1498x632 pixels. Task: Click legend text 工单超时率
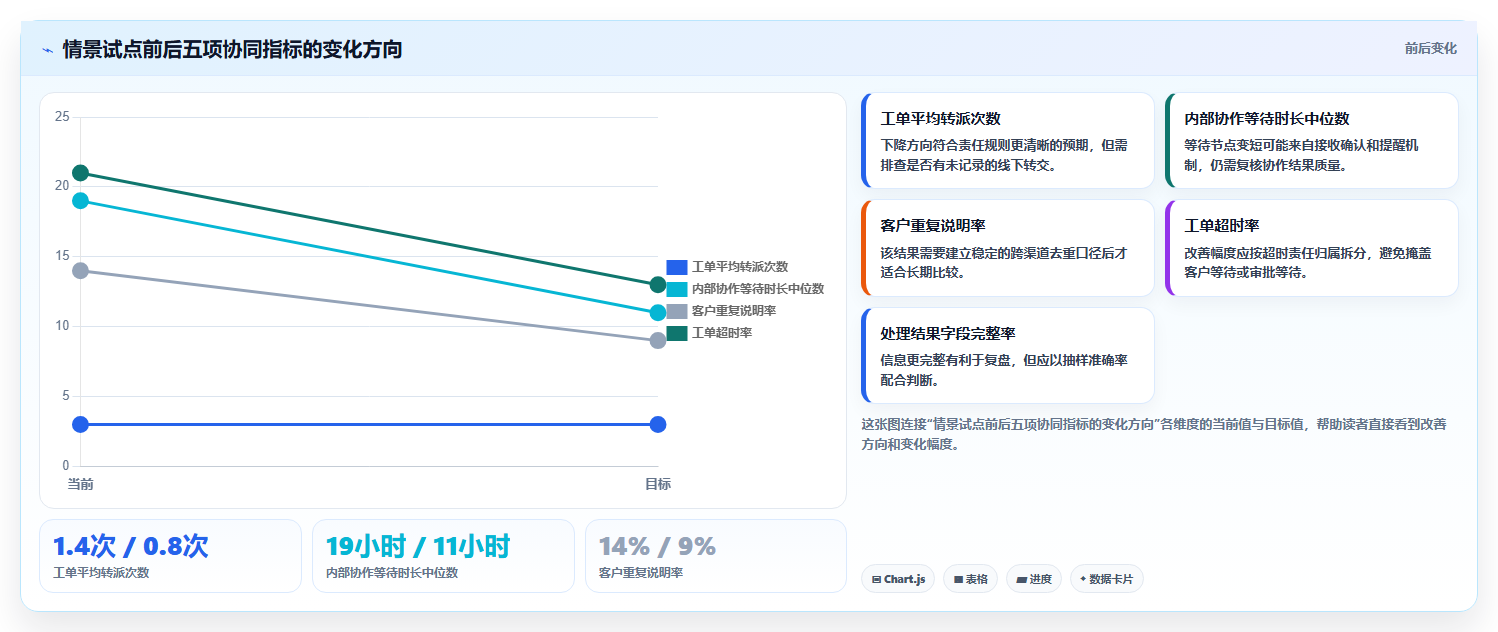[x=722, y=333]
